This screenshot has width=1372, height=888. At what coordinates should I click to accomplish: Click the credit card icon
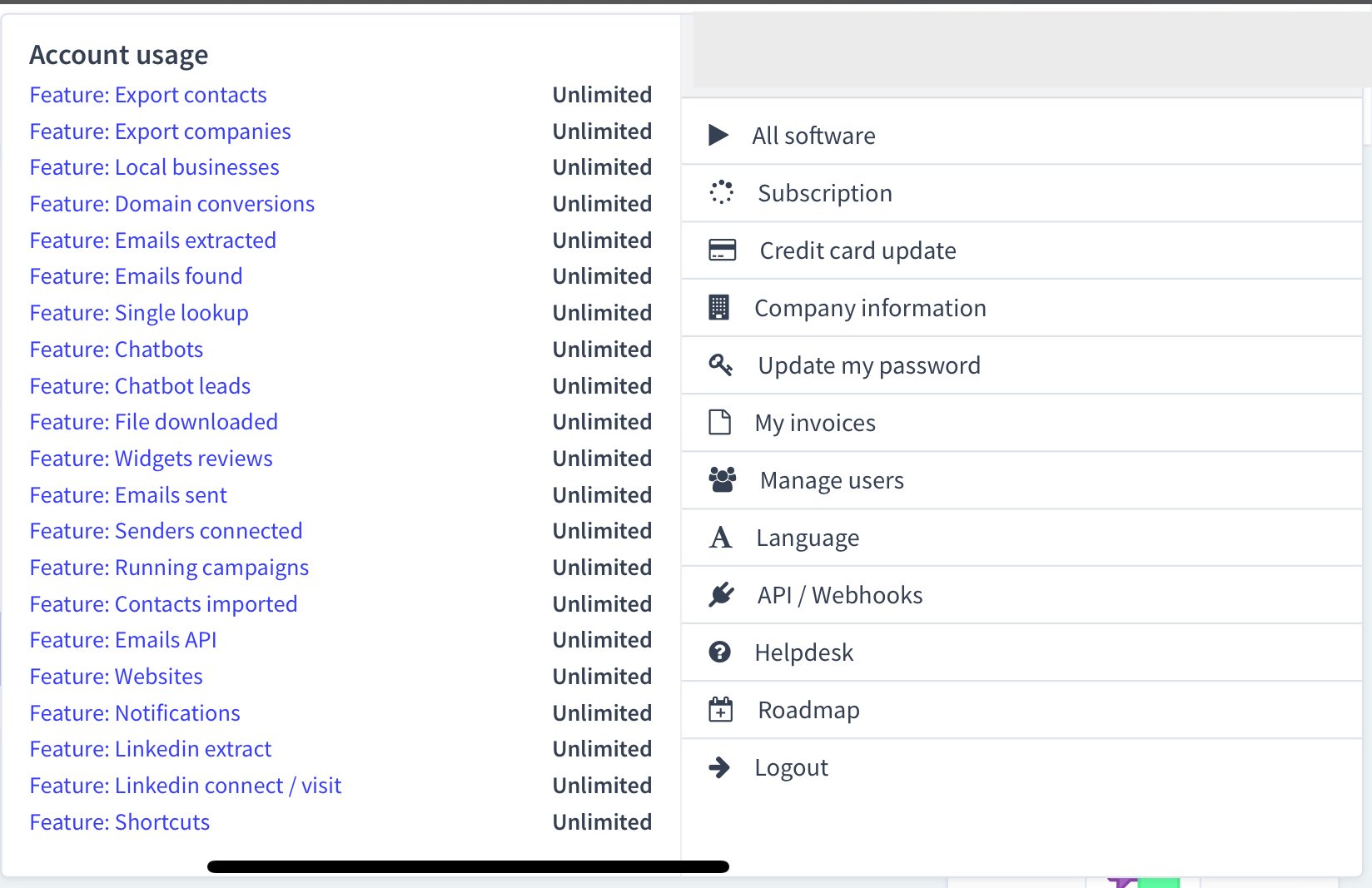point(722,251)
